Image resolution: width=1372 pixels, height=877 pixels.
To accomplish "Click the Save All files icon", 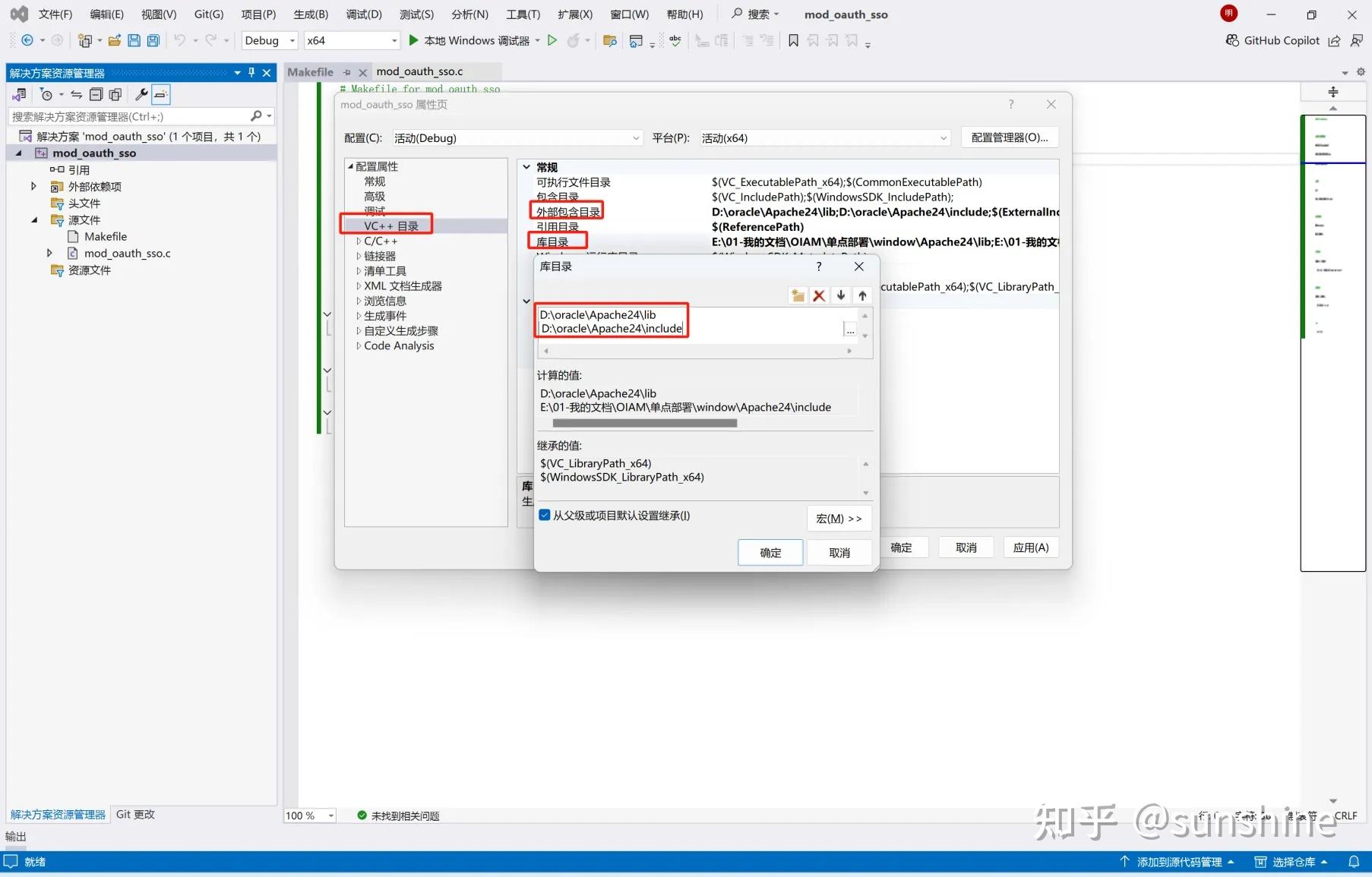I will 153,40.
